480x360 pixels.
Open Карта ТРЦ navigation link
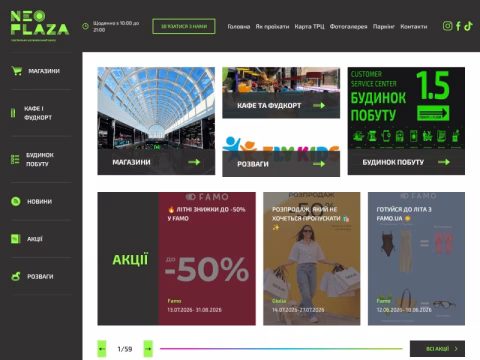[309, 26]
